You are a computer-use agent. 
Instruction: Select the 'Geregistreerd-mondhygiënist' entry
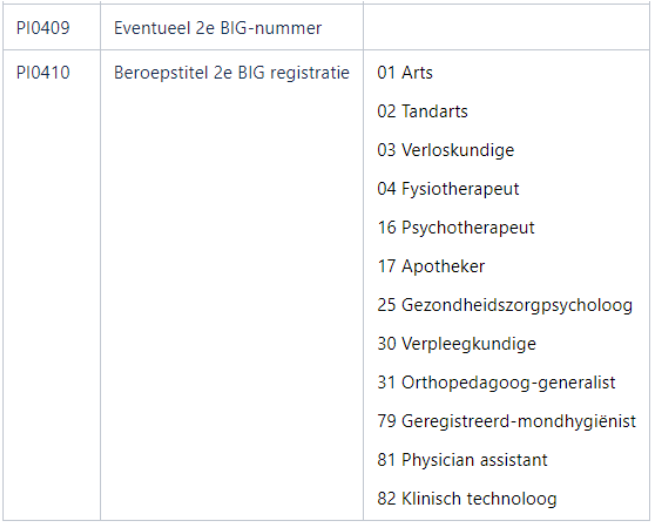(519, 422)
